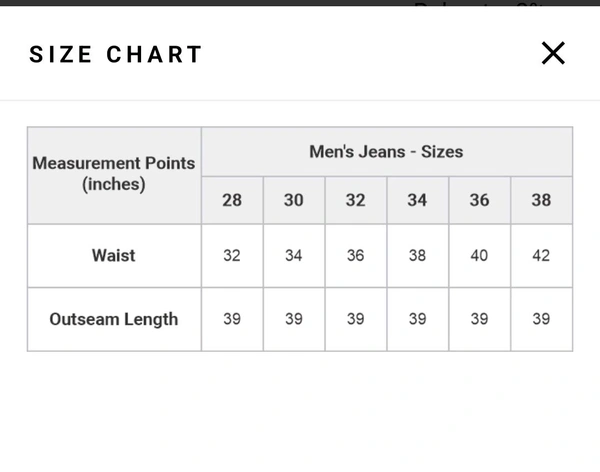Click the outseam length for size 28
Viewport: 600px width, 472px height.
click(232, 319)
